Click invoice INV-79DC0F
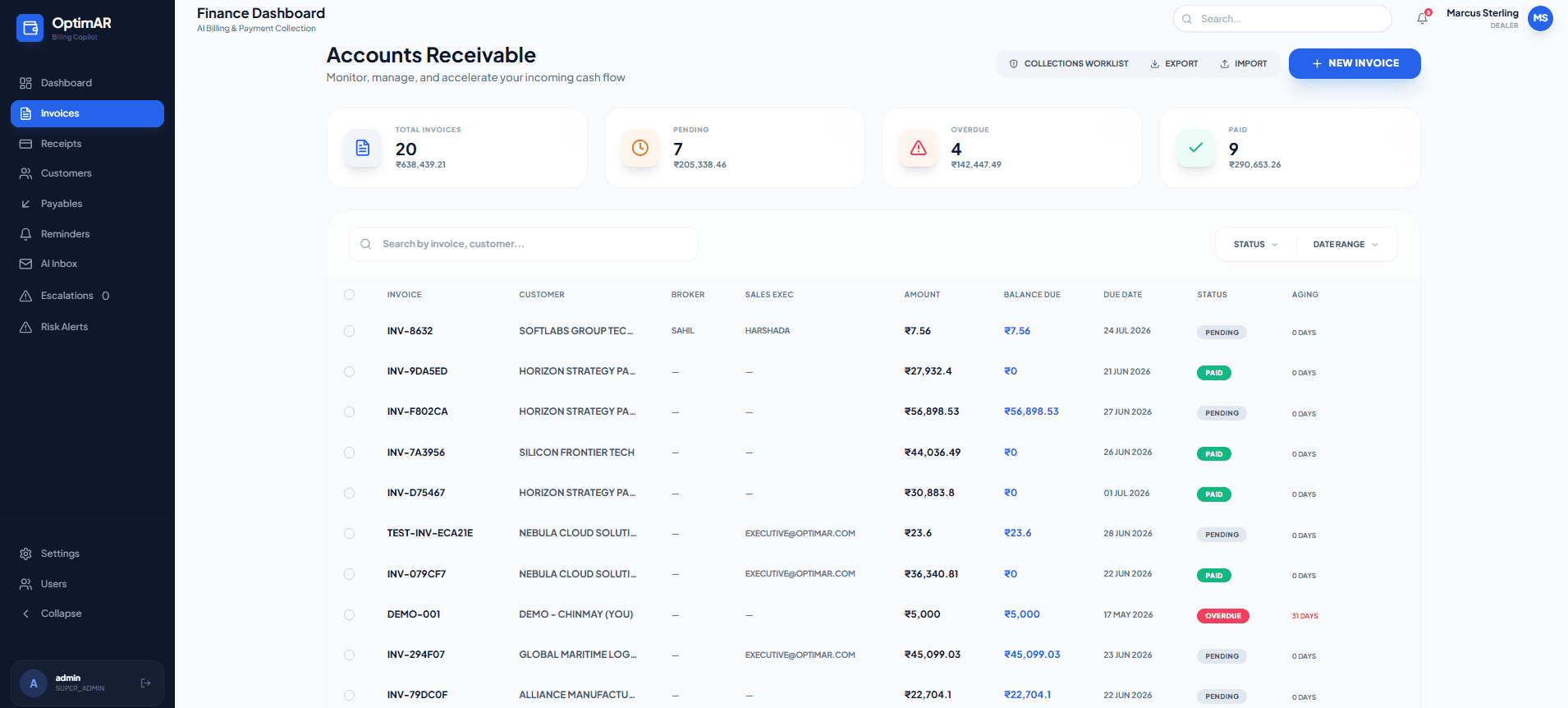The width and height of the screenshot is (1568, 708). pyautogui.click(x=417, y=695)
